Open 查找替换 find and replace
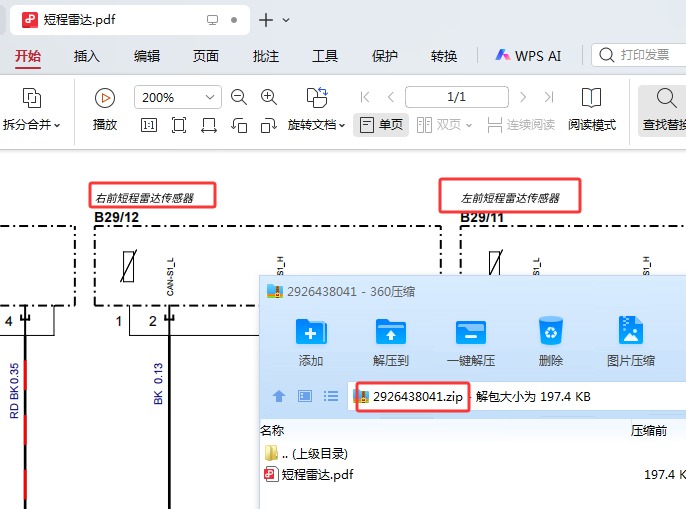The height and width of the screenshot is (509, 686). pos(664,109)
